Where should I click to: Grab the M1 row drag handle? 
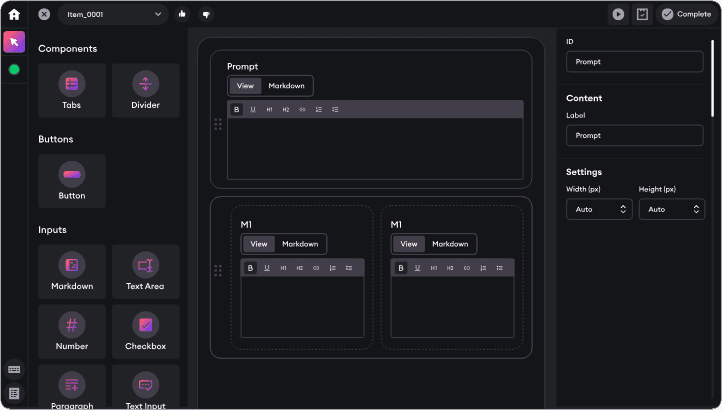click(218, 271)
